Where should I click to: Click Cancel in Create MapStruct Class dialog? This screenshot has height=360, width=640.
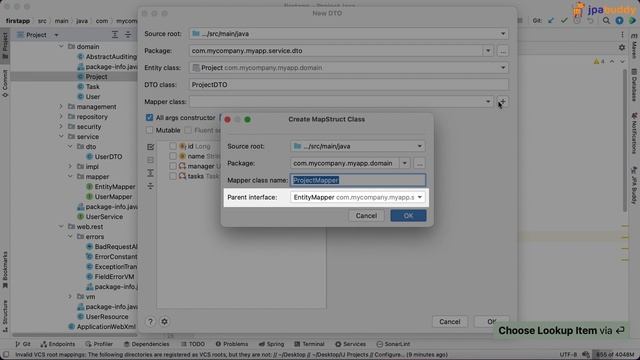pyautogui.click(x=366, y=216)
